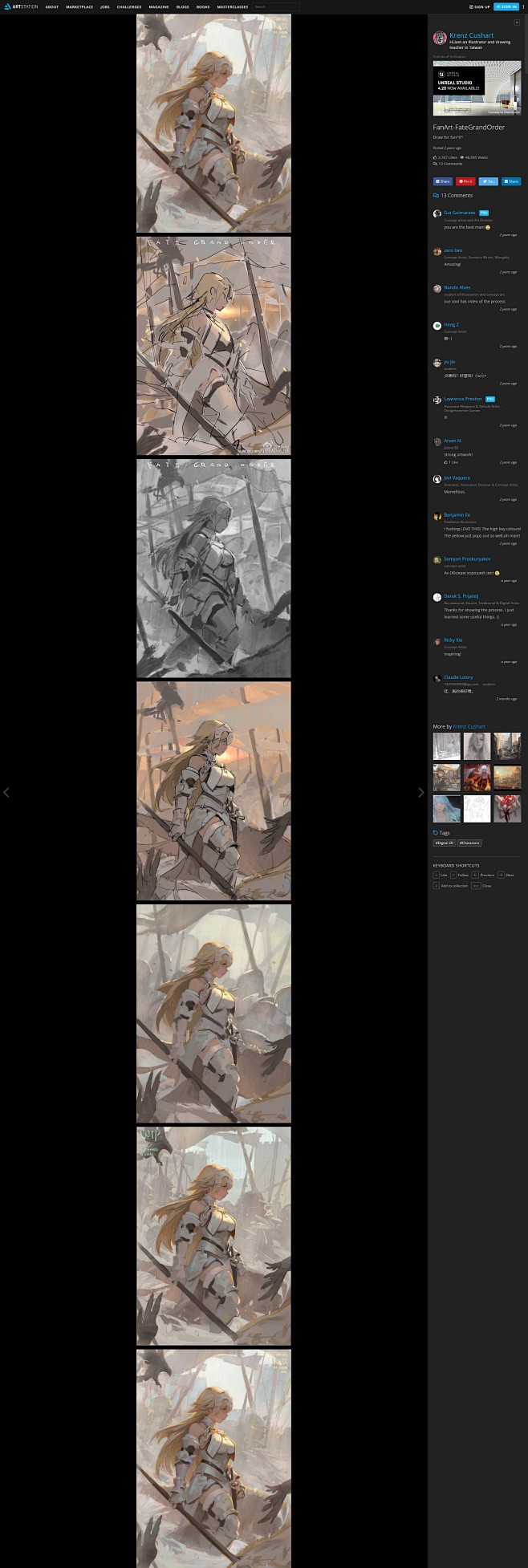
Task: Open the Magazine menu item
Action: pos(159,6)
